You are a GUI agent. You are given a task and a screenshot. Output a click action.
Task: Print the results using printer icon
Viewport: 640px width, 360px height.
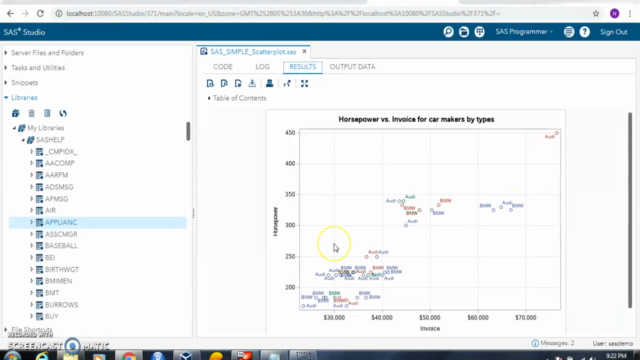click(x=269, y=84)
